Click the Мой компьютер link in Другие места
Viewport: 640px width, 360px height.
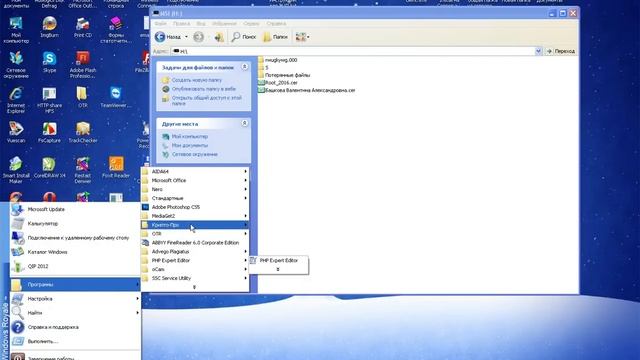click(x=189, y=136)
